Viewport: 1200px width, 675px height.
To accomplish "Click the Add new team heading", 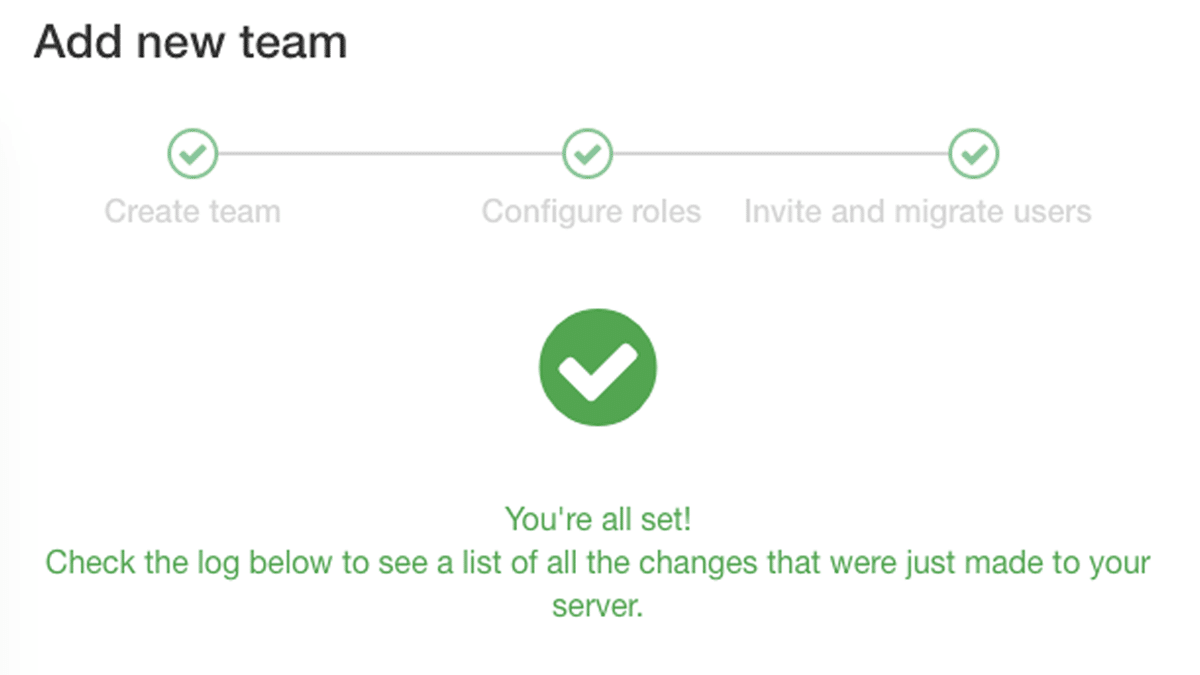I will (191, 43).
